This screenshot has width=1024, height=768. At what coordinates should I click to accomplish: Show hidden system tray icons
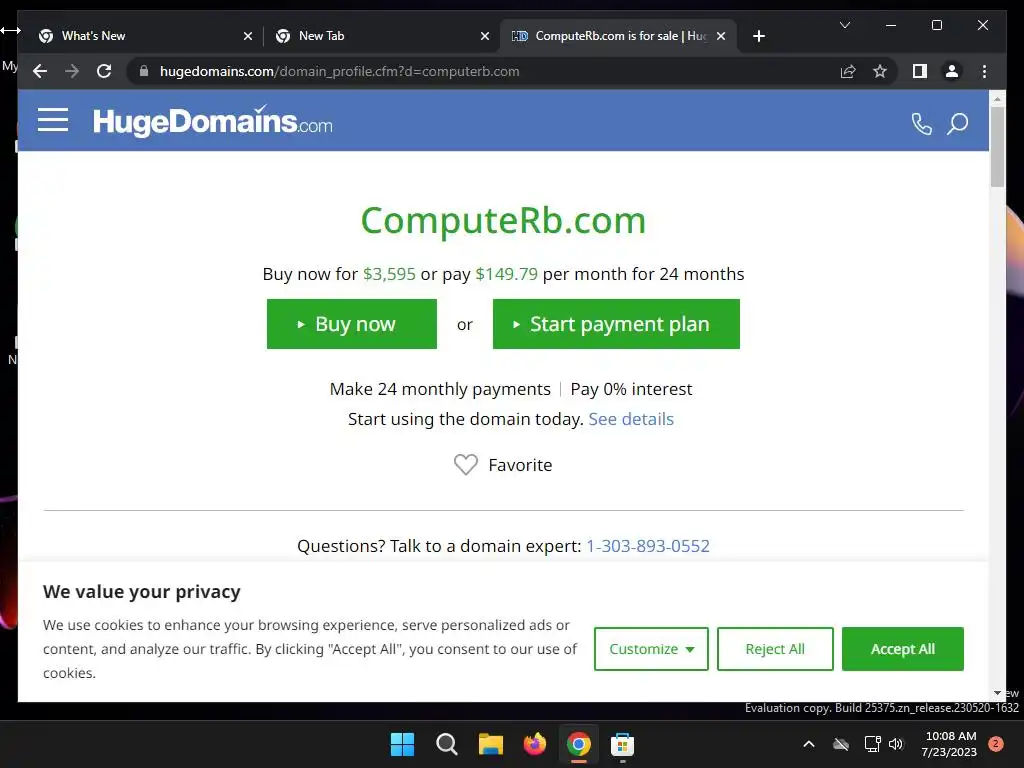point(808,744)
